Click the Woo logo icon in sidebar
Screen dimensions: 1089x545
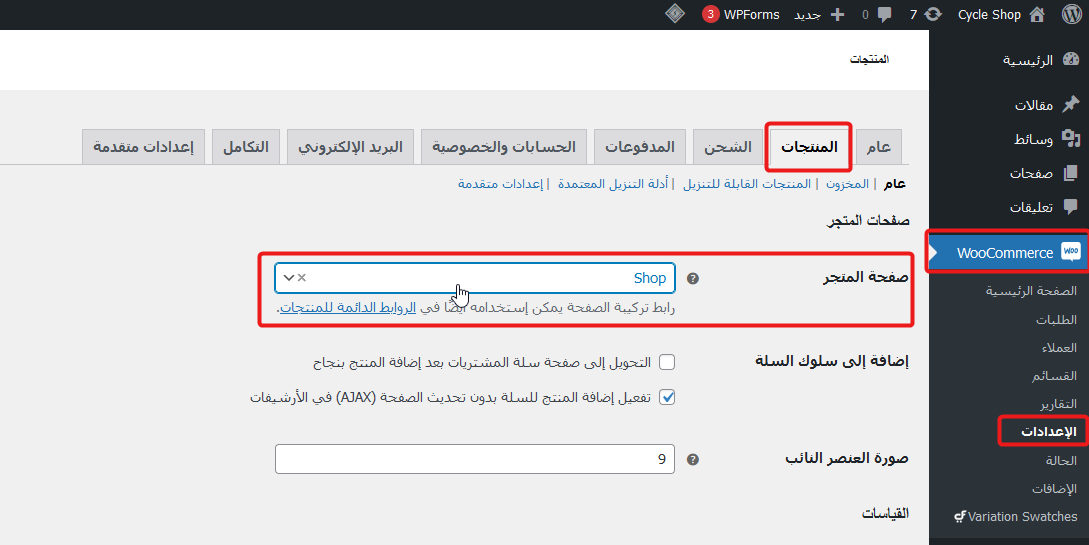[x=1071, y=252]
